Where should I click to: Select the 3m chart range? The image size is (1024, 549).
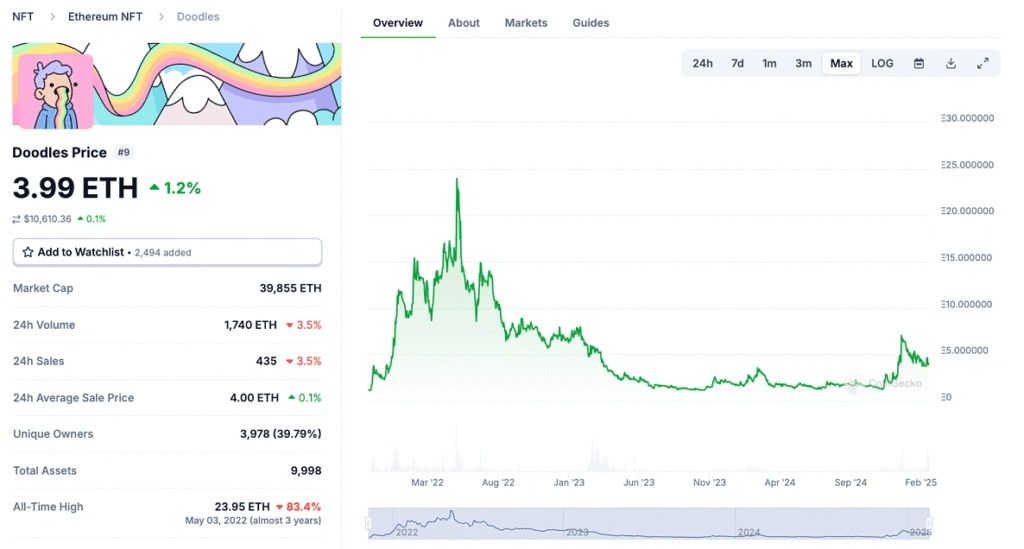coord(803,63)
